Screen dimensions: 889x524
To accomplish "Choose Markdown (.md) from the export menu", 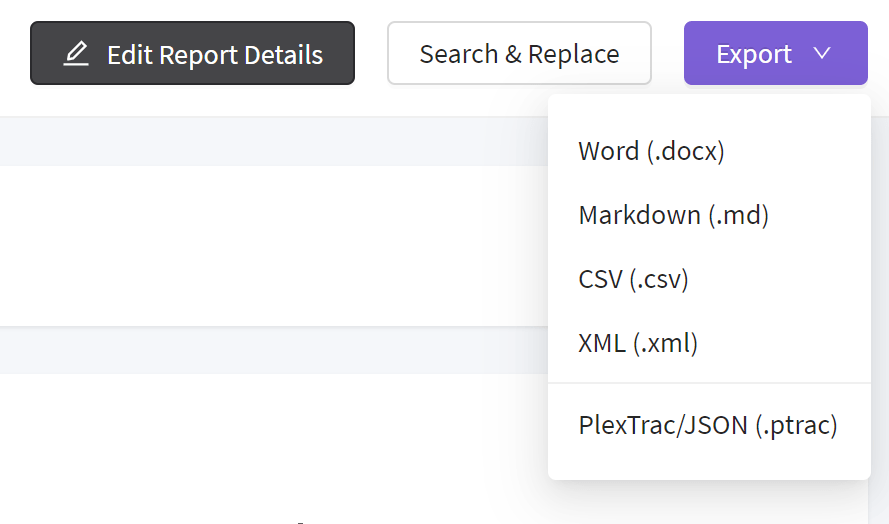I will click(x=673, y=215).
